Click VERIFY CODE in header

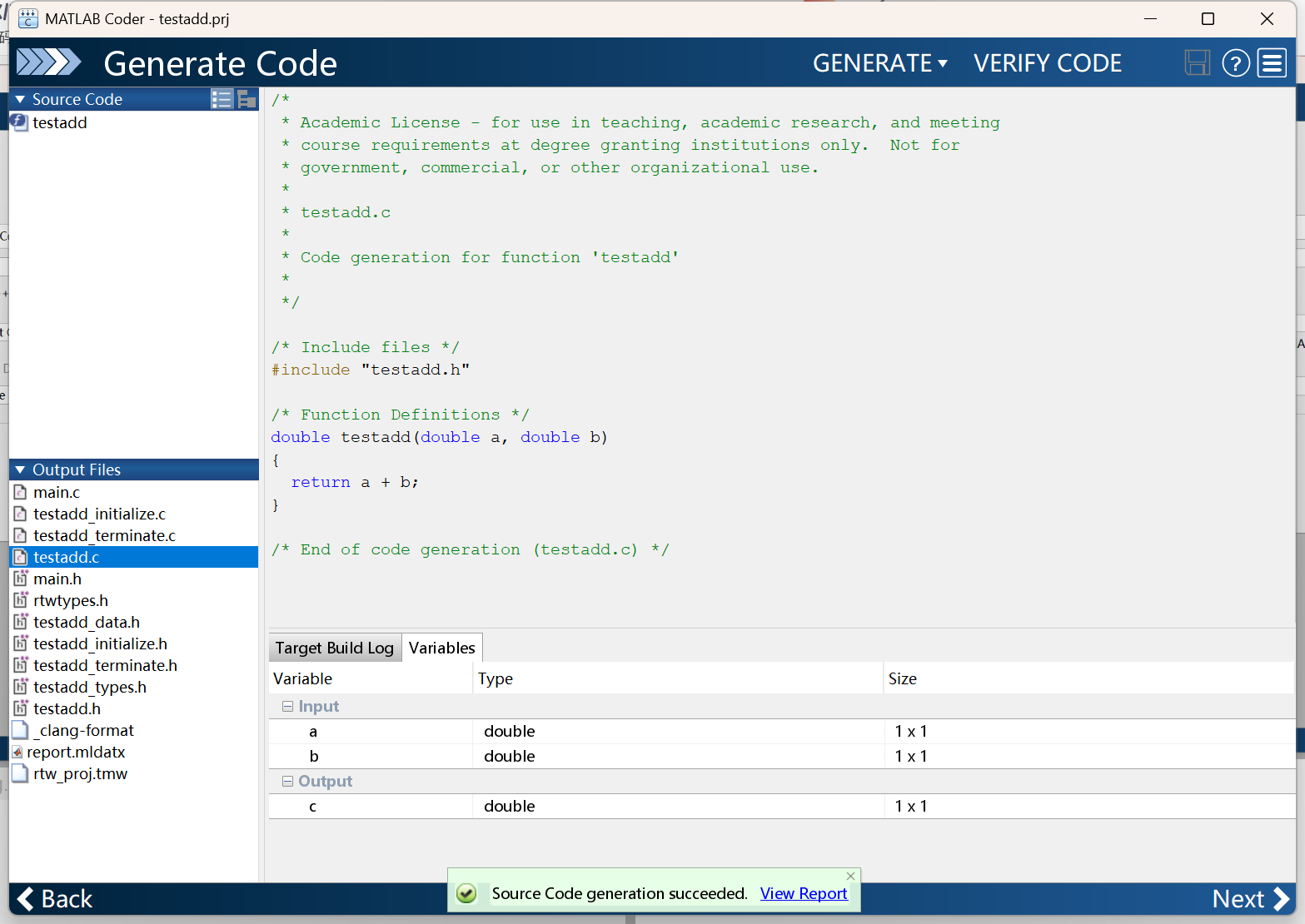1048,63
